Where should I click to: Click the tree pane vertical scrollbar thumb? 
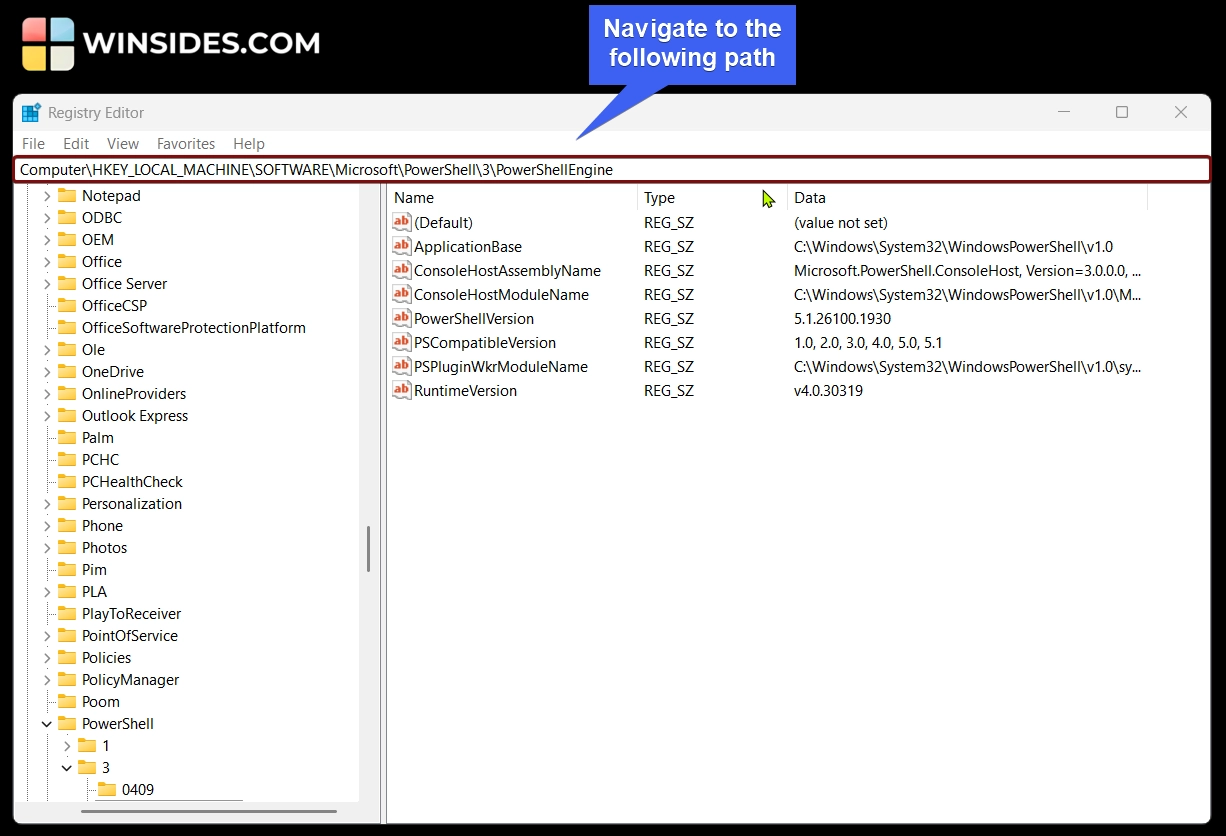[368, 549]
